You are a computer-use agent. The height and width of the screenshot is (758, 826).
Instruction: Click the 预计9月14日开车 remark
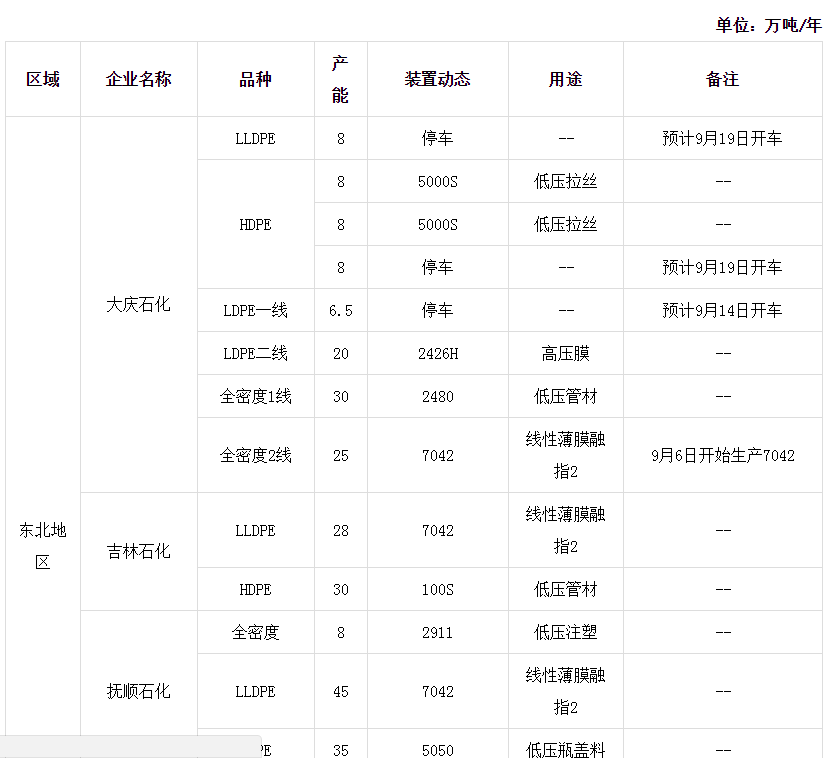722,310
